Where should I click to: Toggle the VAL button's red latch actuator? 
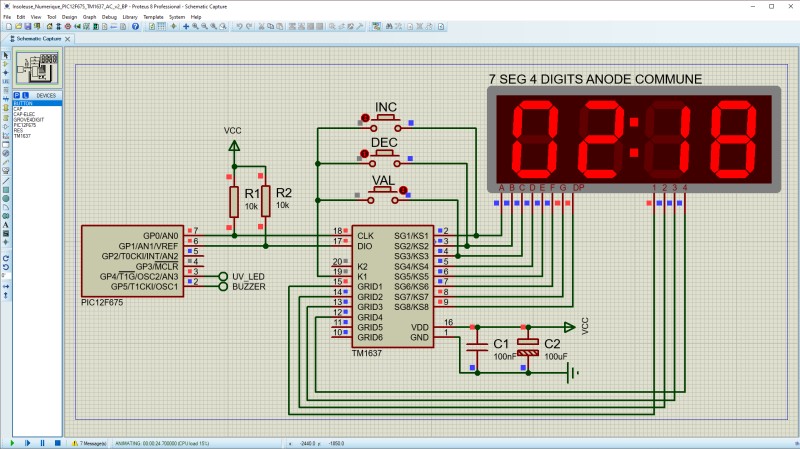tap(403, 190)
